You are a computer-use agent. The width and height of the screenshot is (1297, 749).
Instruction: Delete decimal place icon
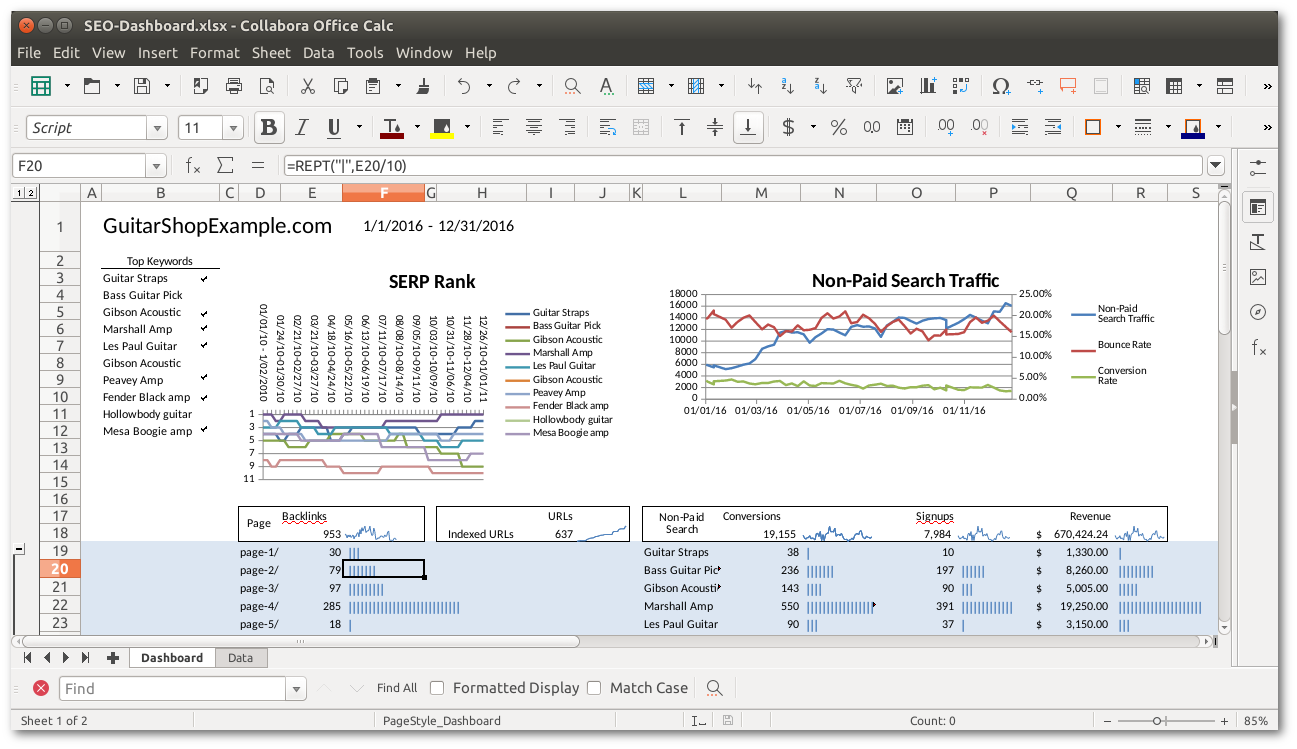[979, 127]
